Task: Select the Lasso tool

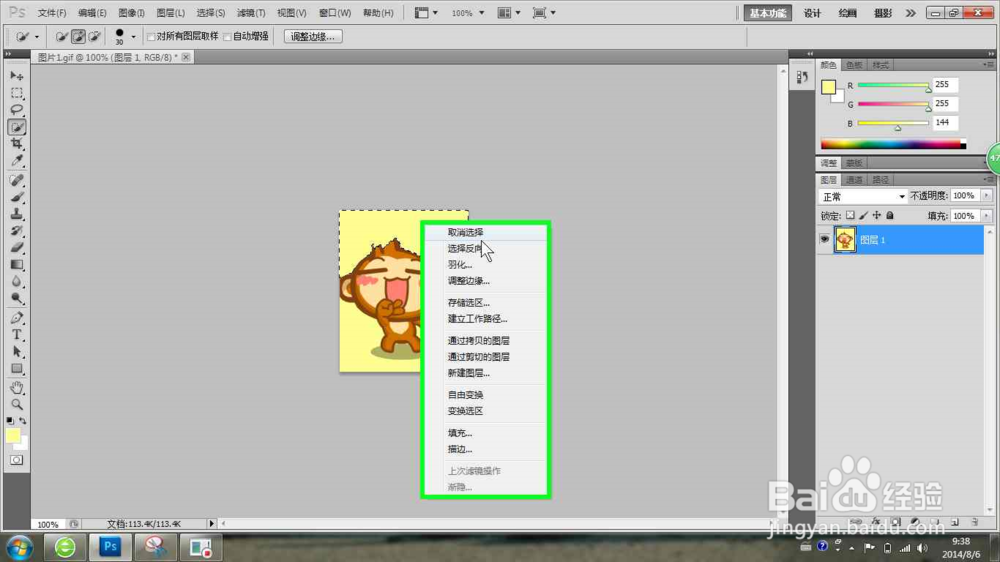Action: pos(17,110)
